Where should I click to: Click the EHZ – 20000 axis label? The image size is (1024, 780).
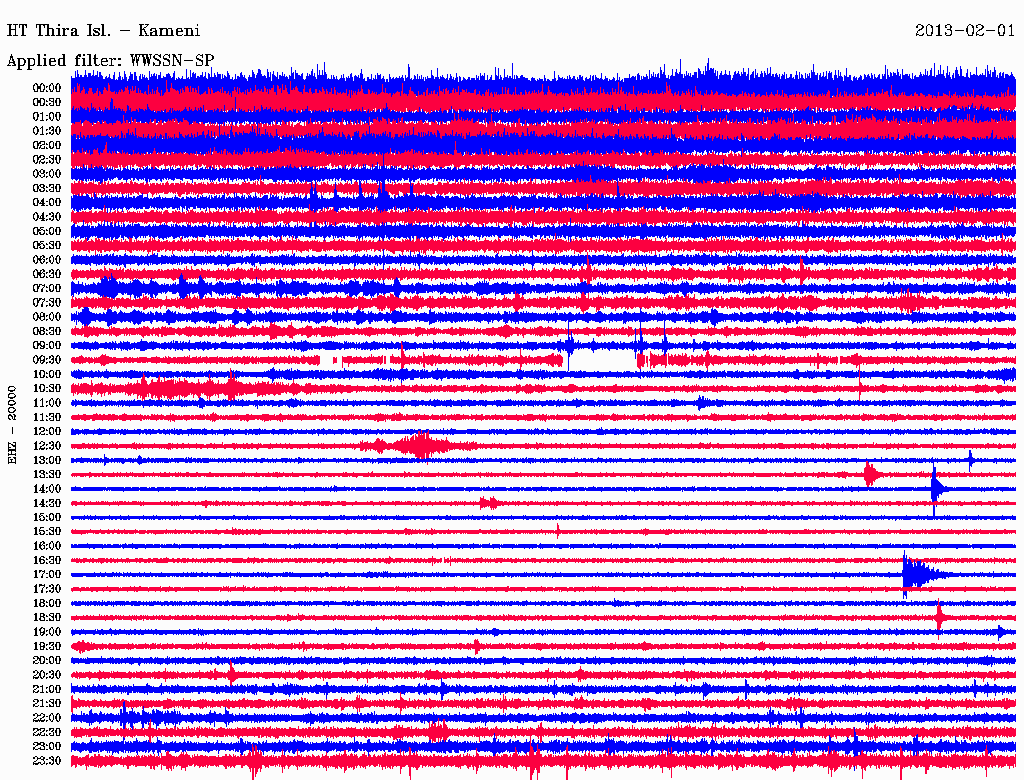click(12, 425)
